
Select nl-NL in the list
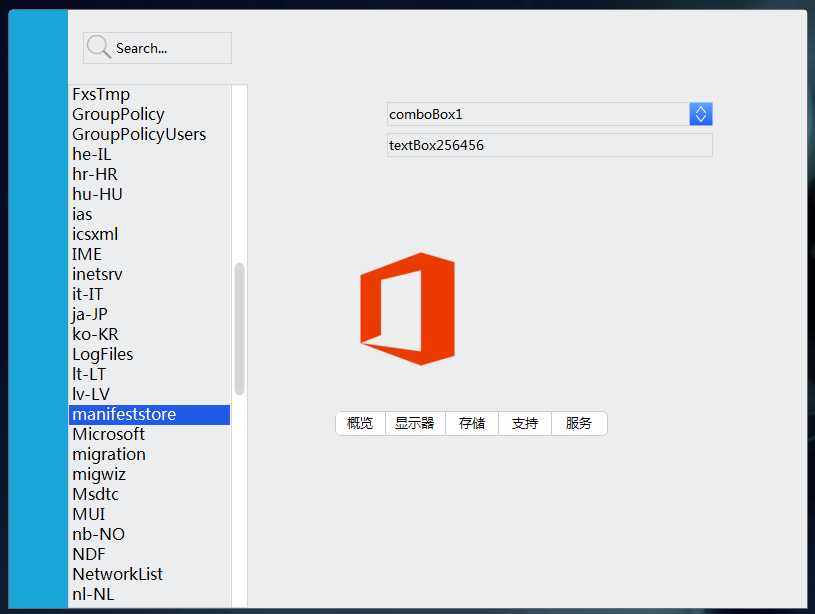click(149, 595)
